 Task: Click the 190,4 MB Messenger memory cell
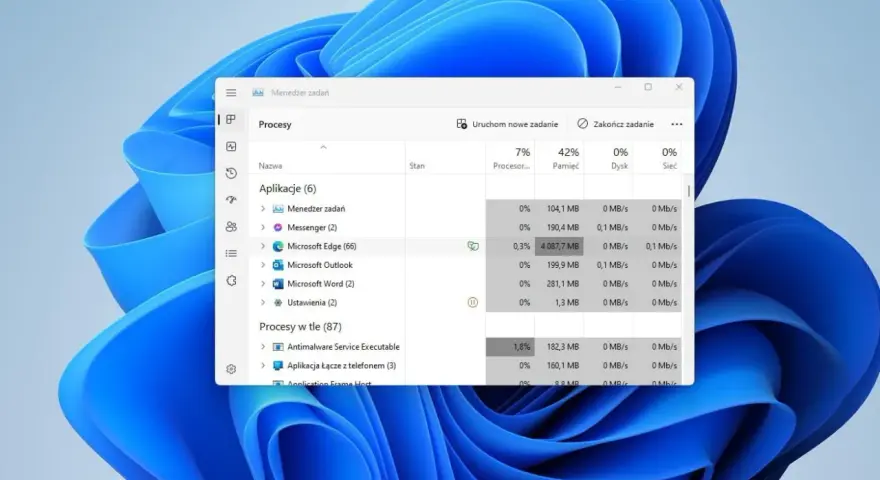pos(560,227)
